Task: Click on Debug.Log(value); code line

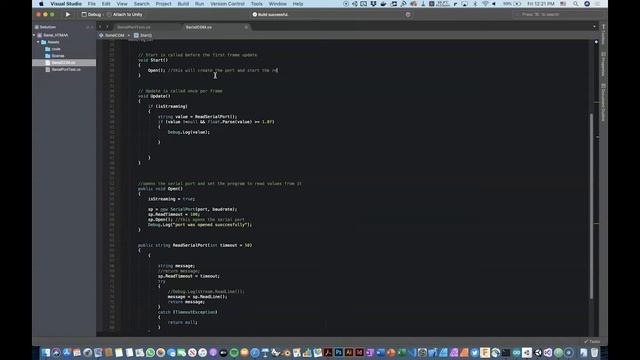Action: (189, 132)
